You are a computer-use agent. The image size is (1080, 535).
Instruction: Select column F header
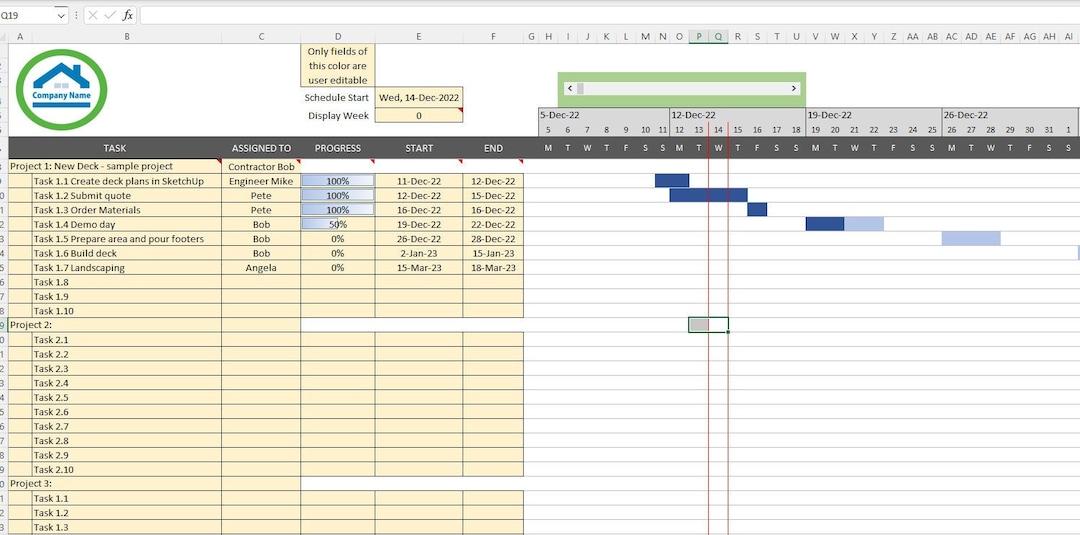click(493, 37)
